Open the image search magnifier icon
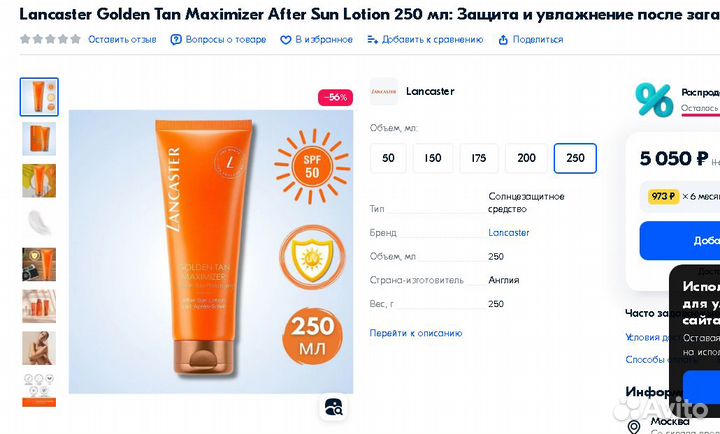 tap(333, 407)
